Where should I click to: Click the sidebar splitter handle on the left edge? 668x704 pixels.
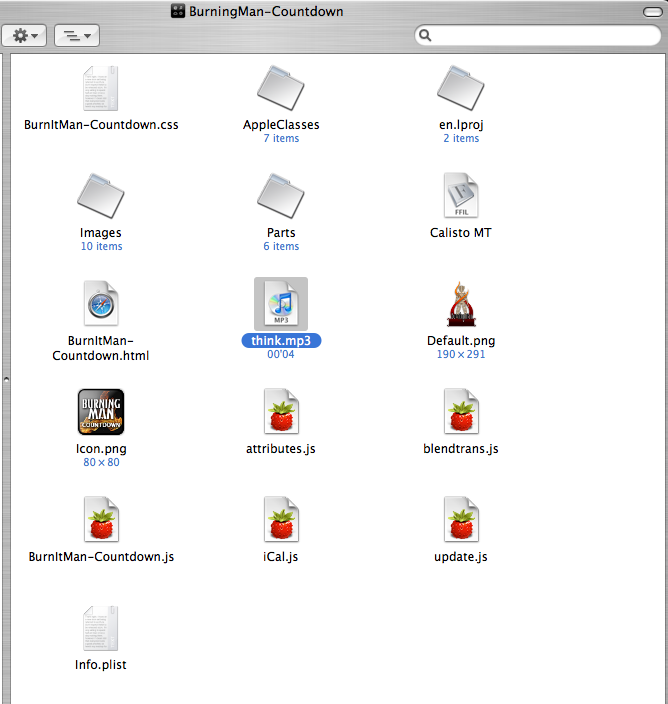coord(6,379)
